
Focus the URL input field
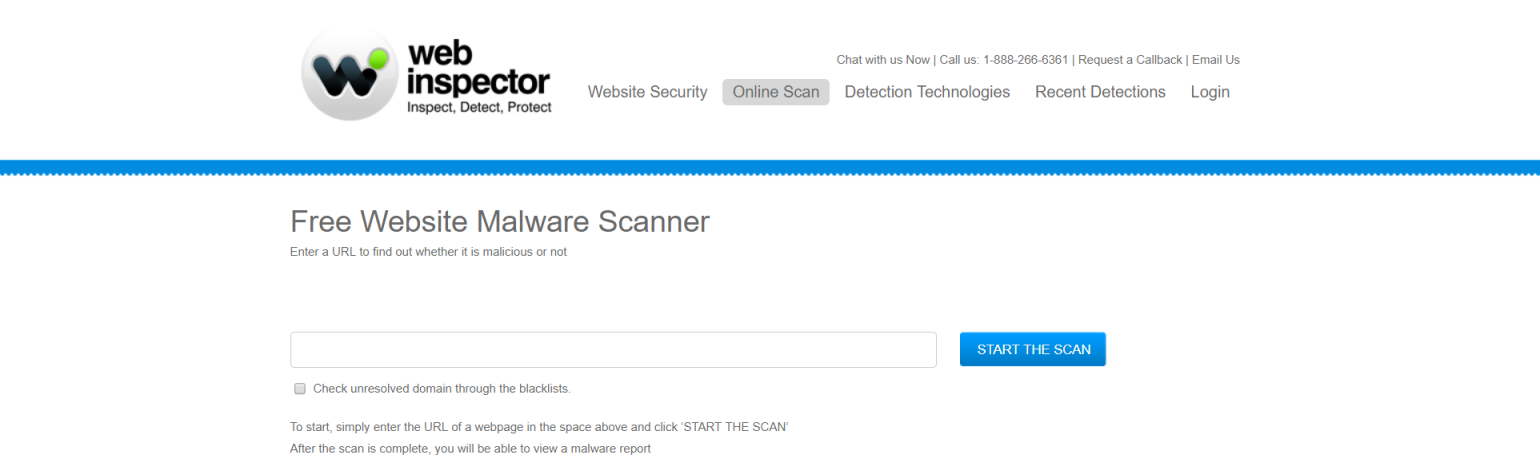coord(613,350)
